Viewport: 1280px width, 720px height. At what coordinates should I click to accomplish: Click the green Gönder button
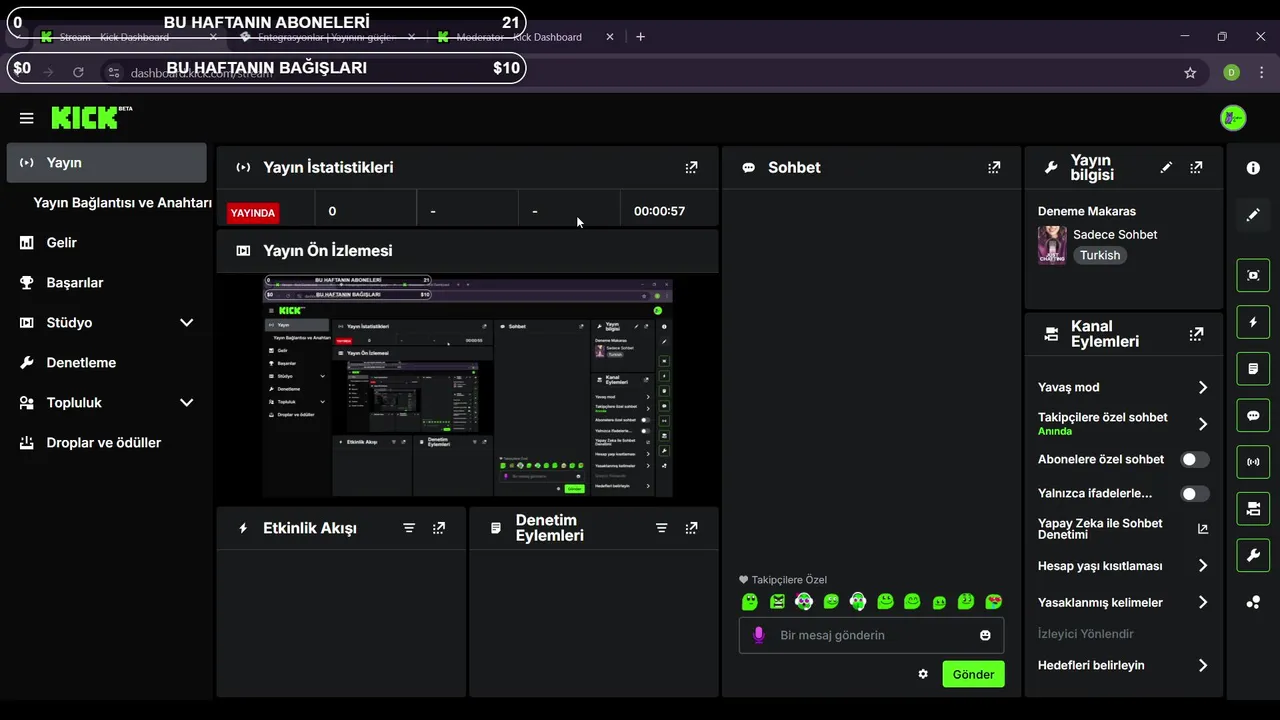973,674
